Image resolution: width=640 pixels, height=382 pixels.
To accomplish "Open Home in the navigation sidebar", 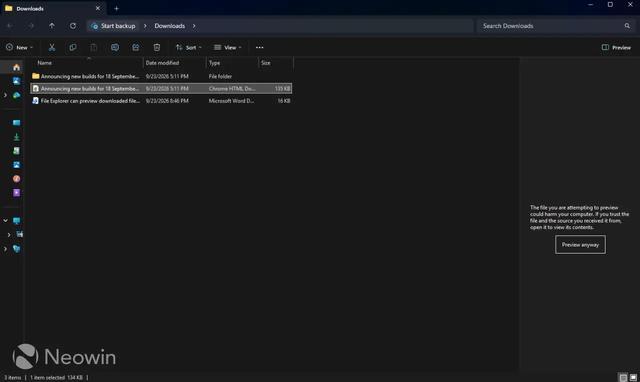I will [x=16, y=67].
